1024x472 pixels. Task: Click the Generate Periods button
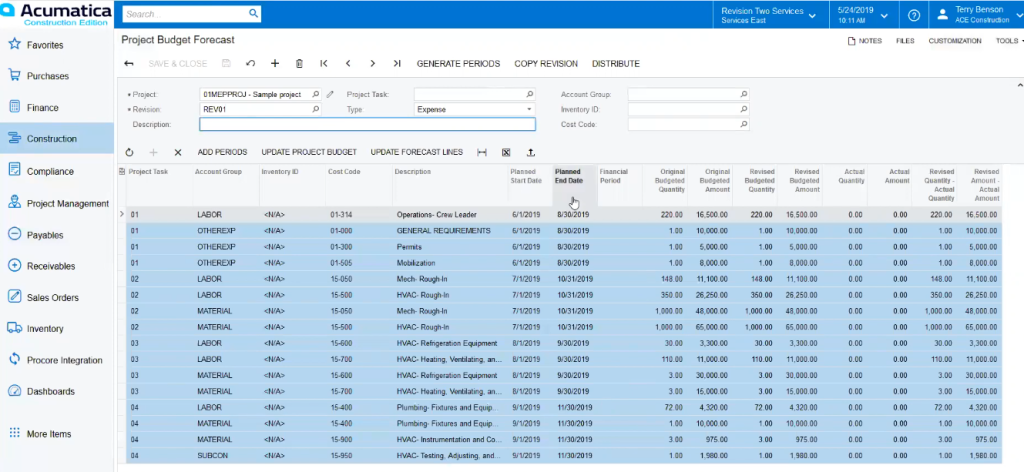[x=458, y=64]
